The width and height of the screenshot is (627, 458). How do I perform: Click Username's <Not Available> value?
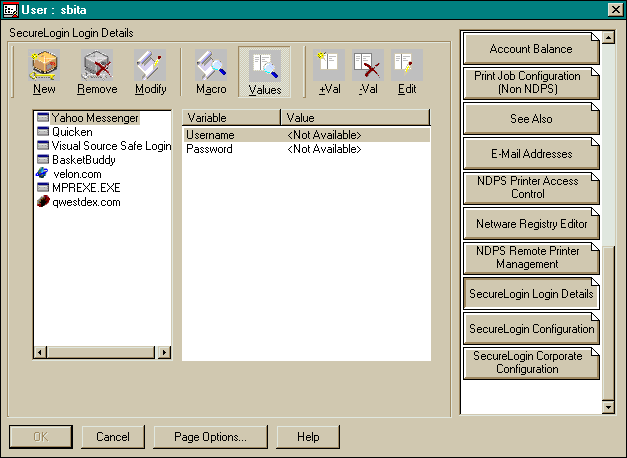point(324,135)
